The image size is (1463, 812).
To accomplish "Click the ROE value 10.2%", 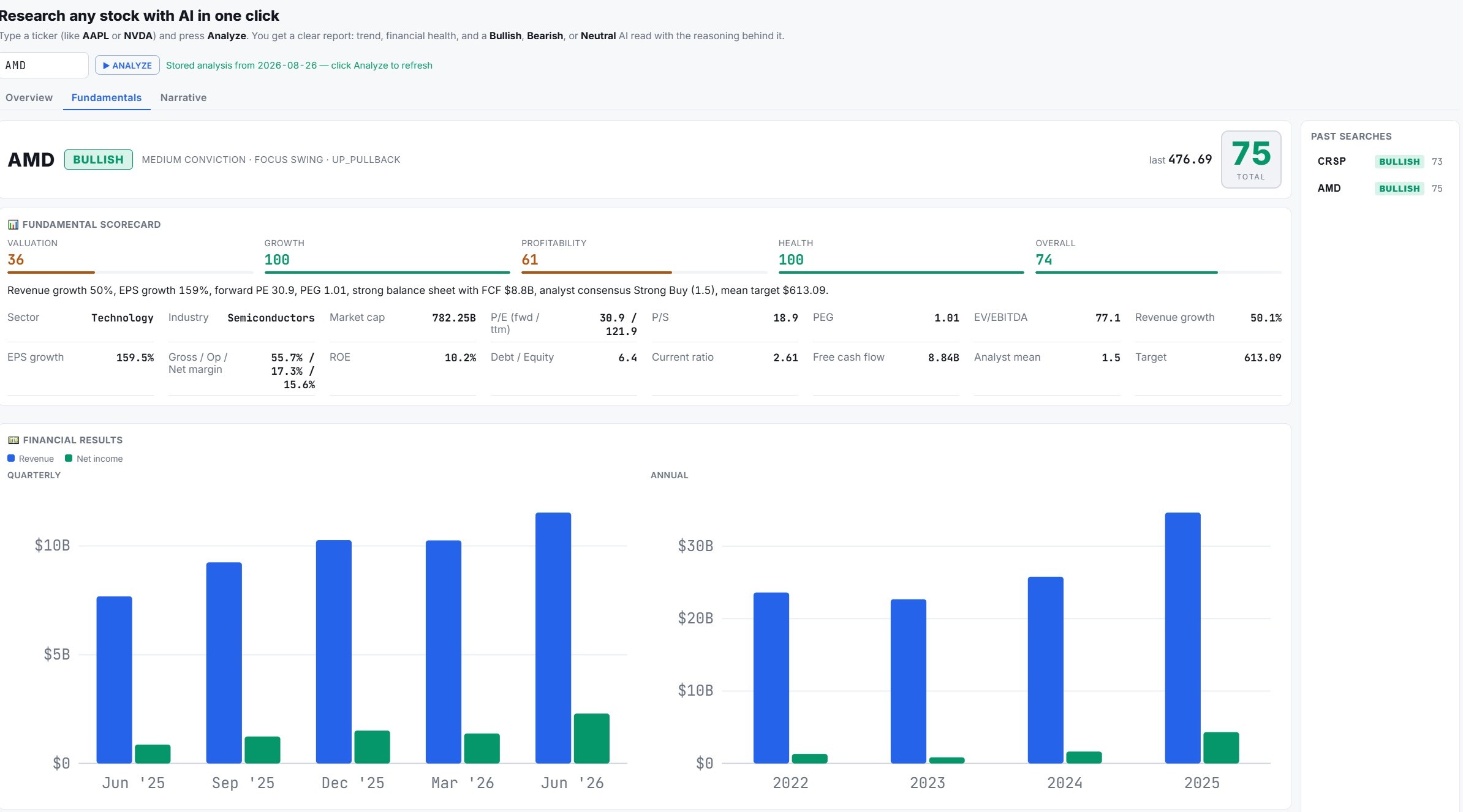I will point(460,358).
